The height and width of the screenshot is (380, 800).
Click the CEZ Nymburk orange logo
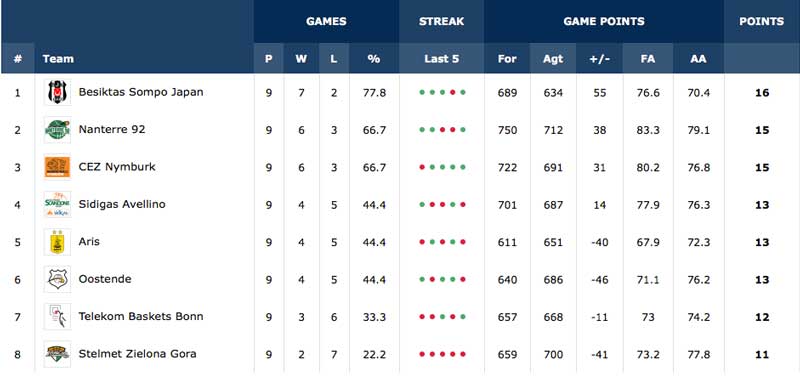pyautogui.click(x=57, y=167)
